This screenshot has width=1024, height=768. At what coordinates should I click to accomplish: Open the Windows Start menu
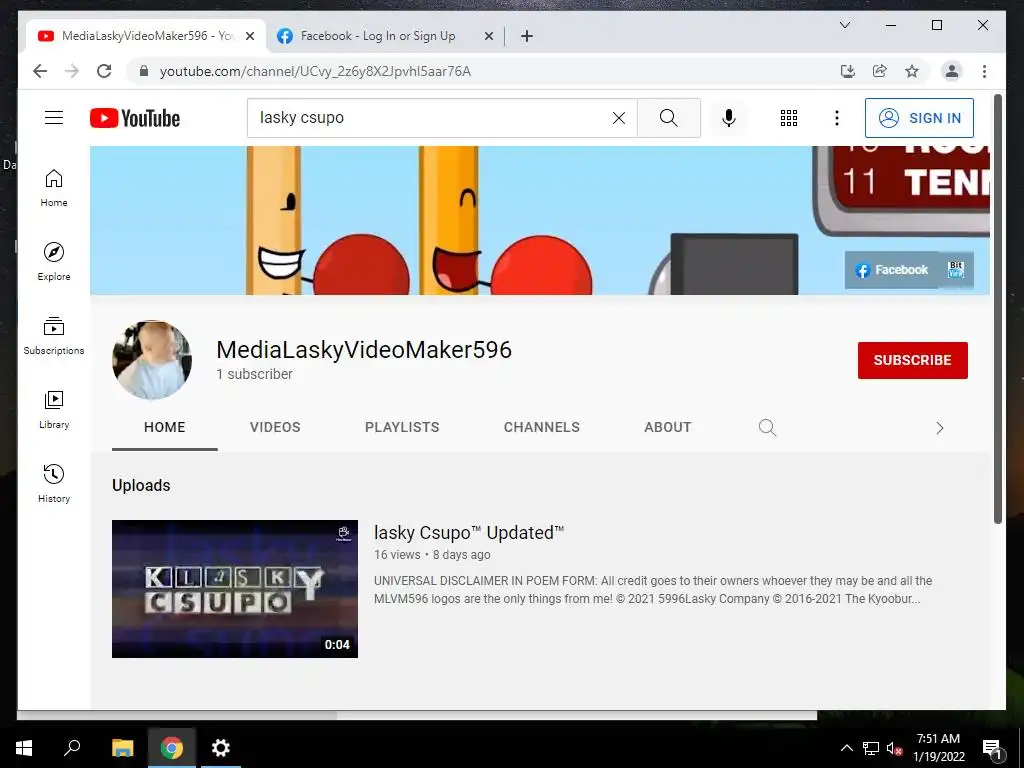(24, 748)
